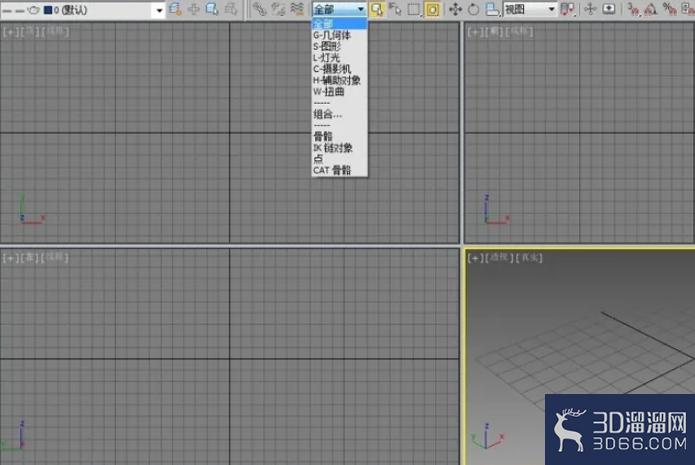The image size is (695, 465).
Task: Click the Use Pivot Point Center icon
Action: 568,9
